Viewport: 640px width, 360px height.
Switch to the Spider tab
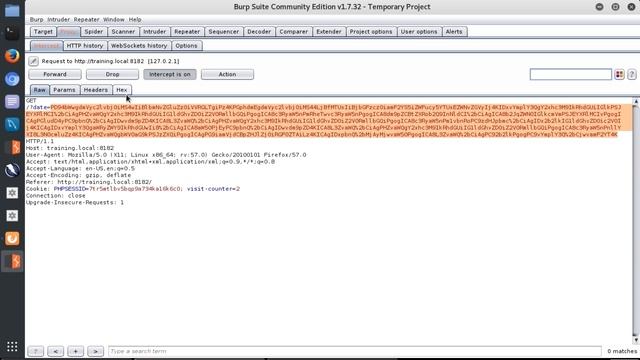pyautogui.click(x=93, y=32)
